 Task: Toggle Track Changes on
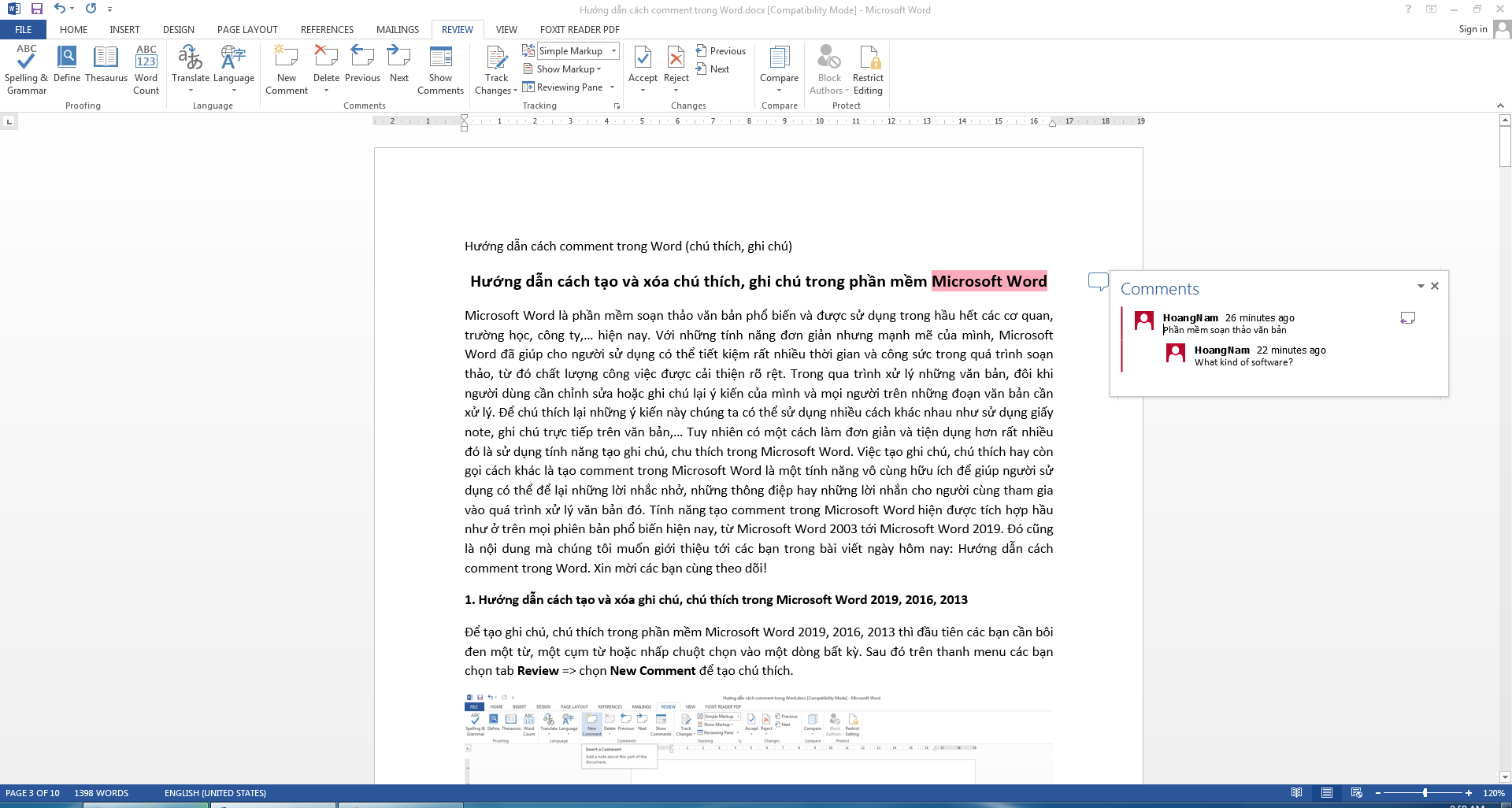point(496,60)
